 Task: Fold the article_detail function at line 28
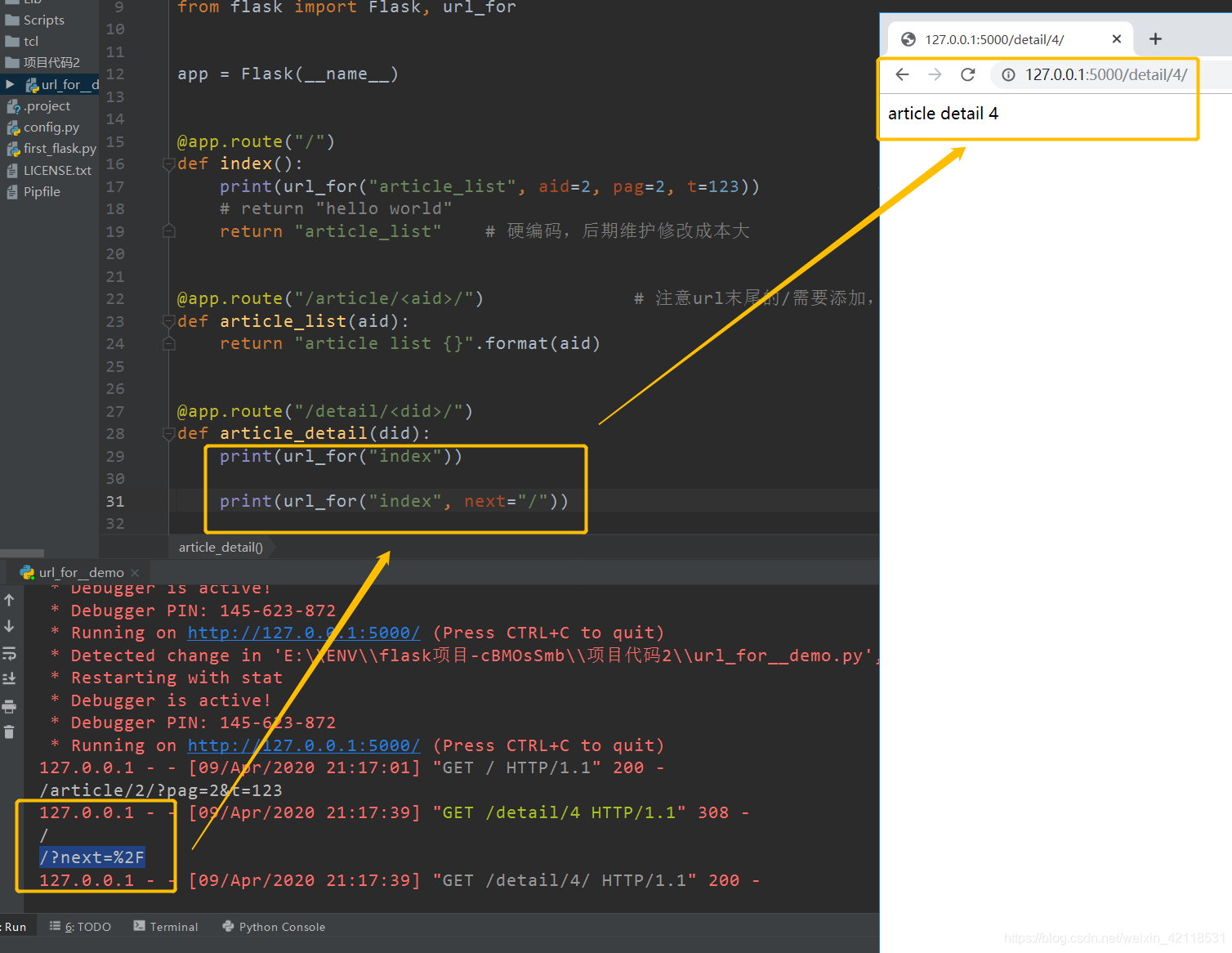point(169,433)
